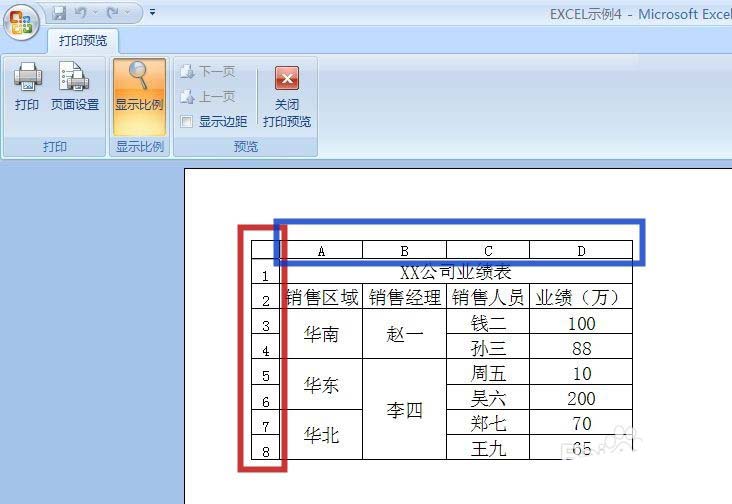Select the 打印预览 ribbon tab
732x504 pixels.
point(83,41)
